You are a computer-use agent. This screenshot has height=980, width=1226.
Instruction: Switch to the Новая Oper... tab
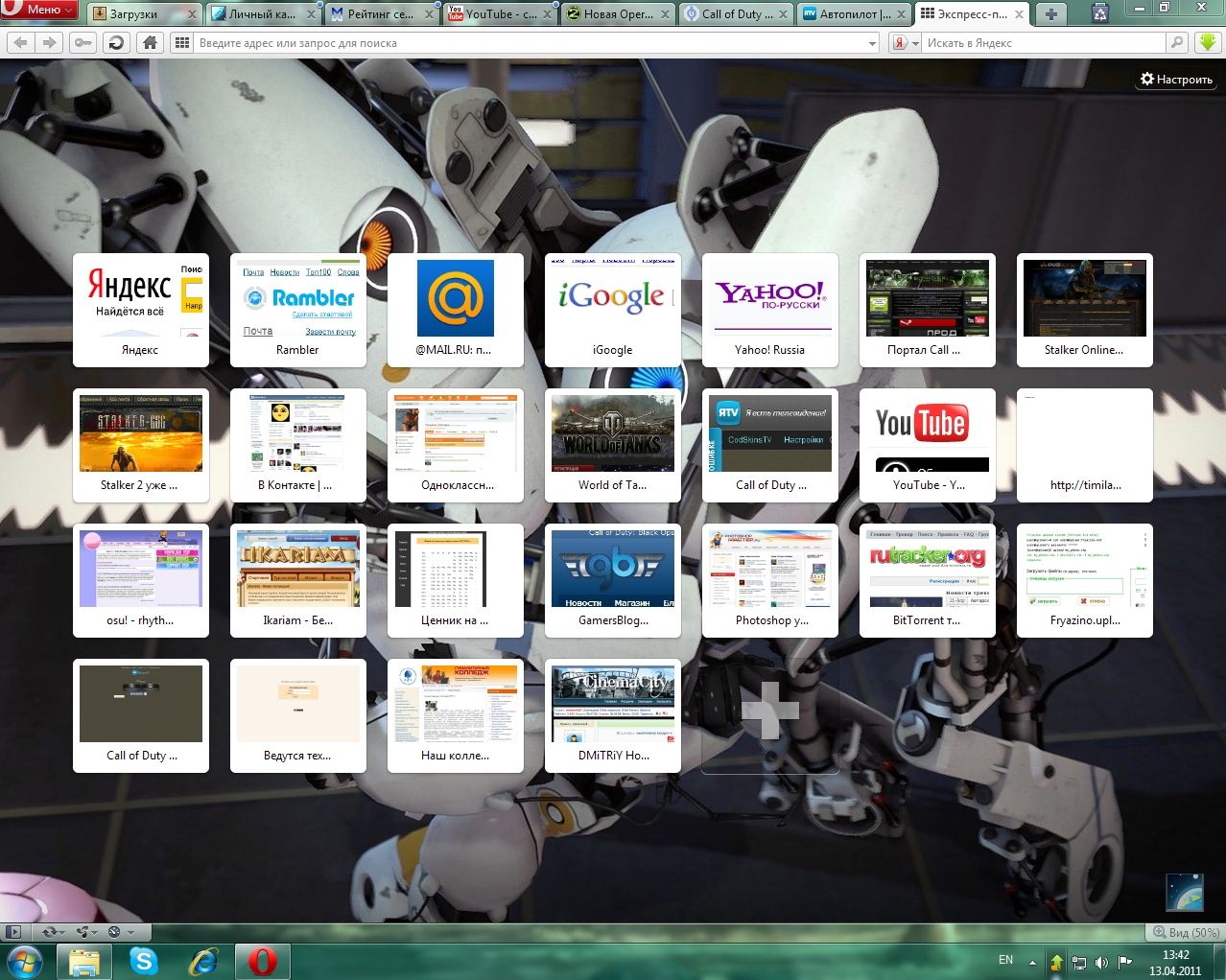[618, 14]
